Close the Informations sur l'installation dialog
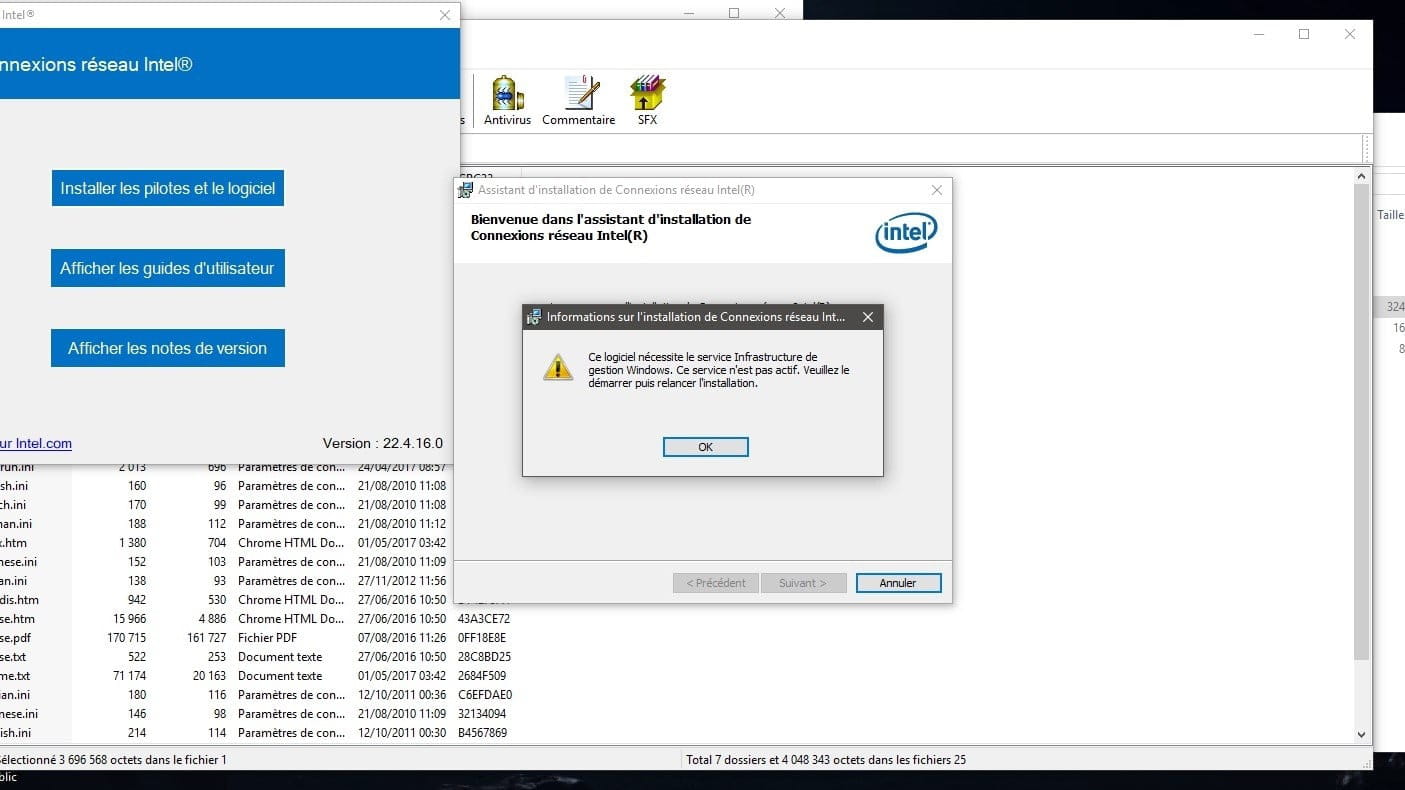1405x790 pixels. [867, 317]
